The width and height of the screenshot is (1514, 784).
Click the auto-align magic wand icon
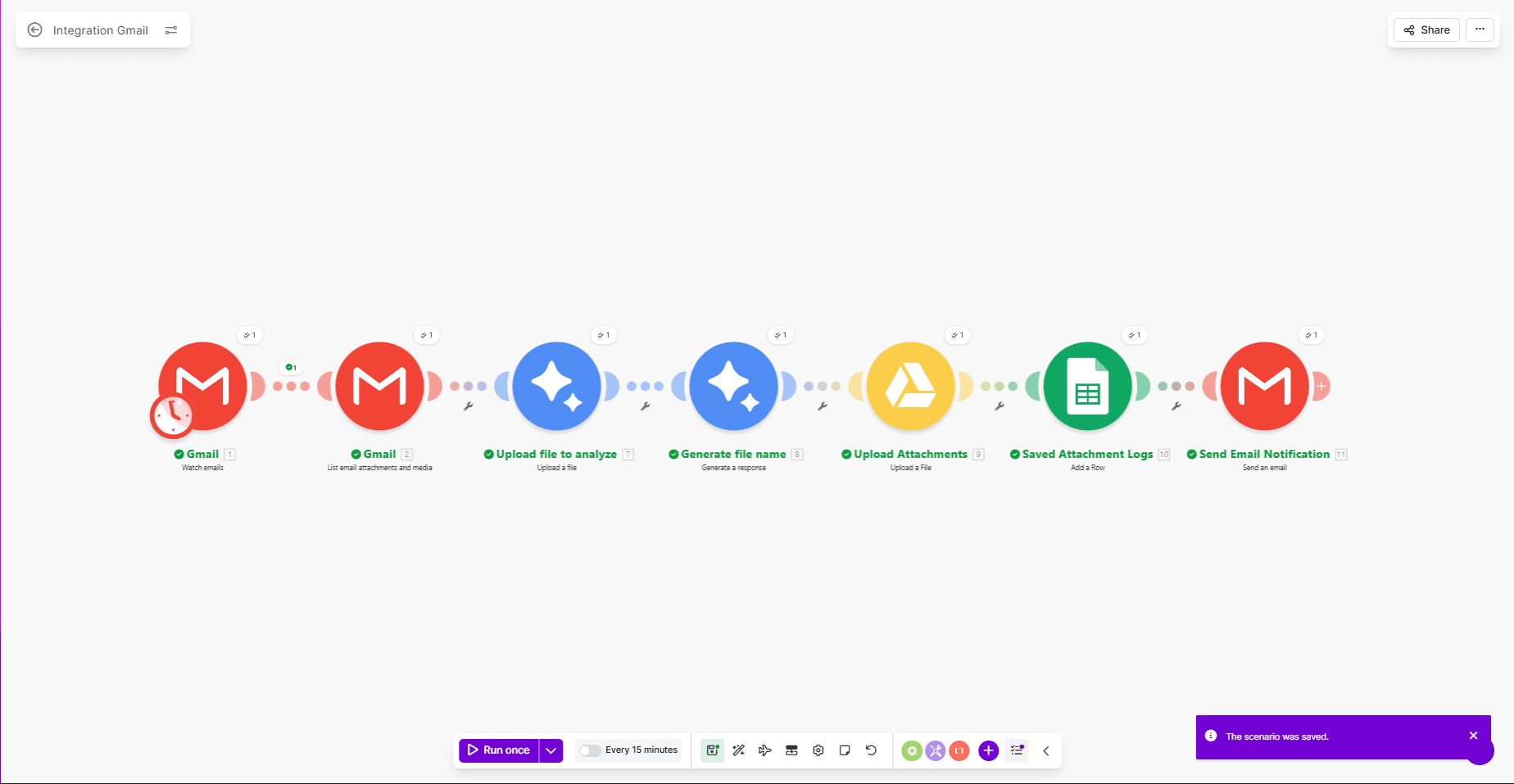coord(738,750)
